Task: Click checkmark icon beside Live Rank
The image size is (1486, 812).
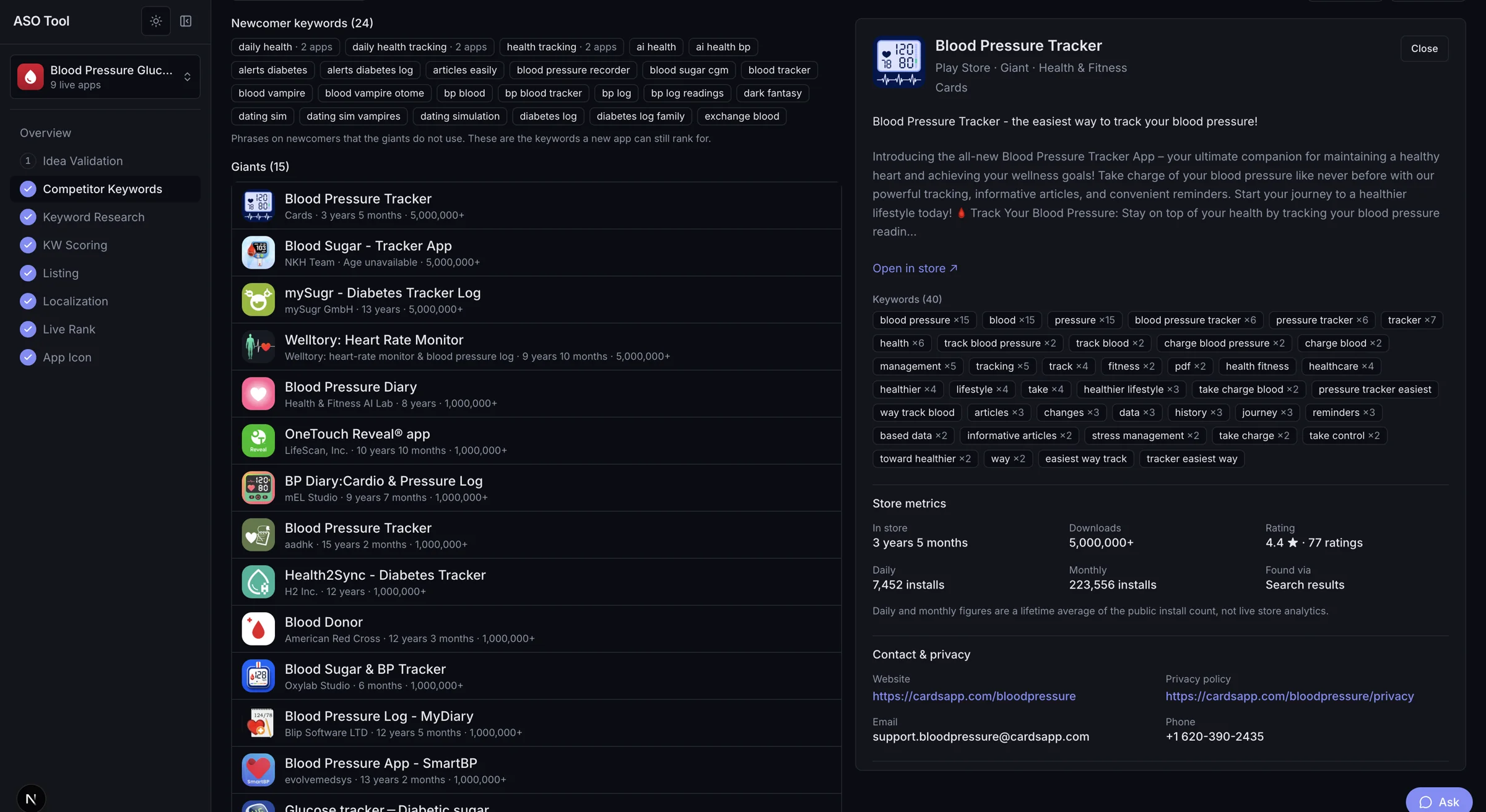Action: pyautogui.click(x=28, y=329)
